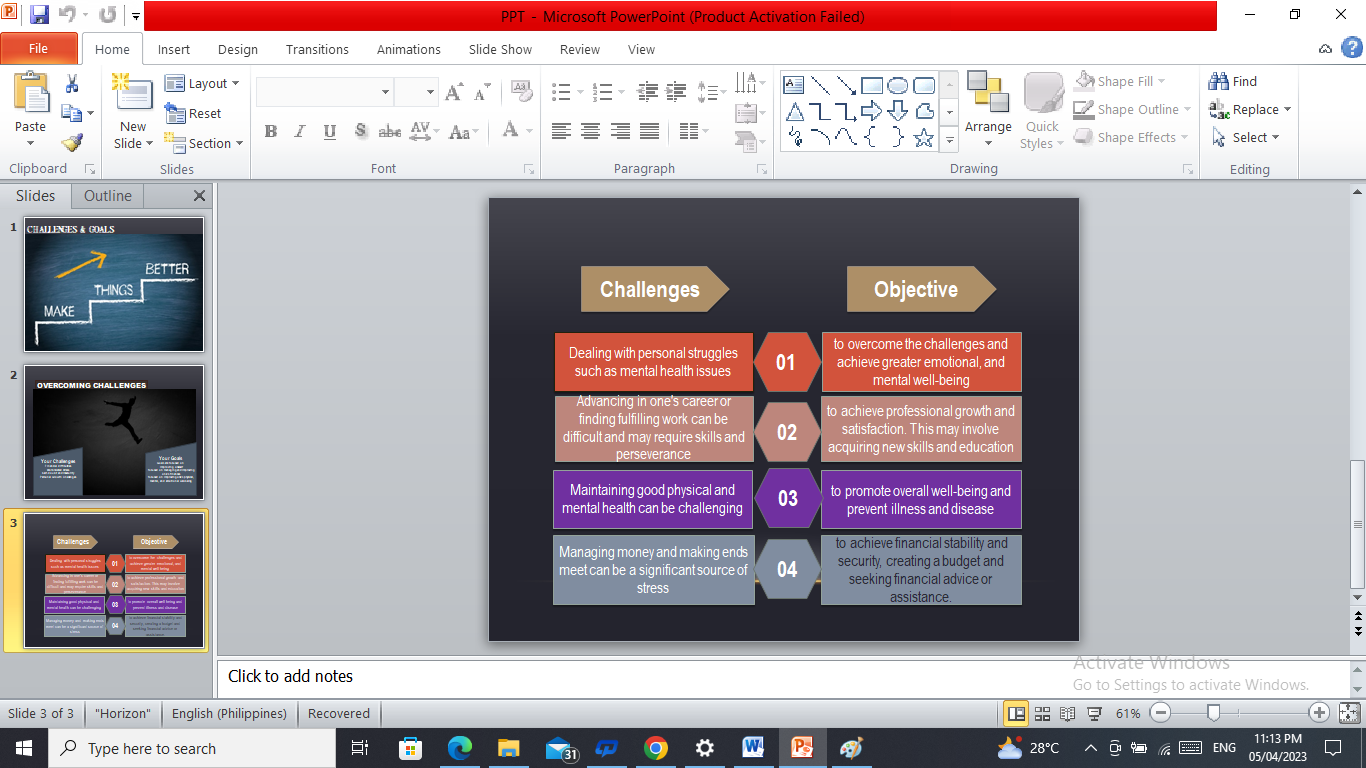
Task: Select Center text alignment
Action: click(591, 131)
